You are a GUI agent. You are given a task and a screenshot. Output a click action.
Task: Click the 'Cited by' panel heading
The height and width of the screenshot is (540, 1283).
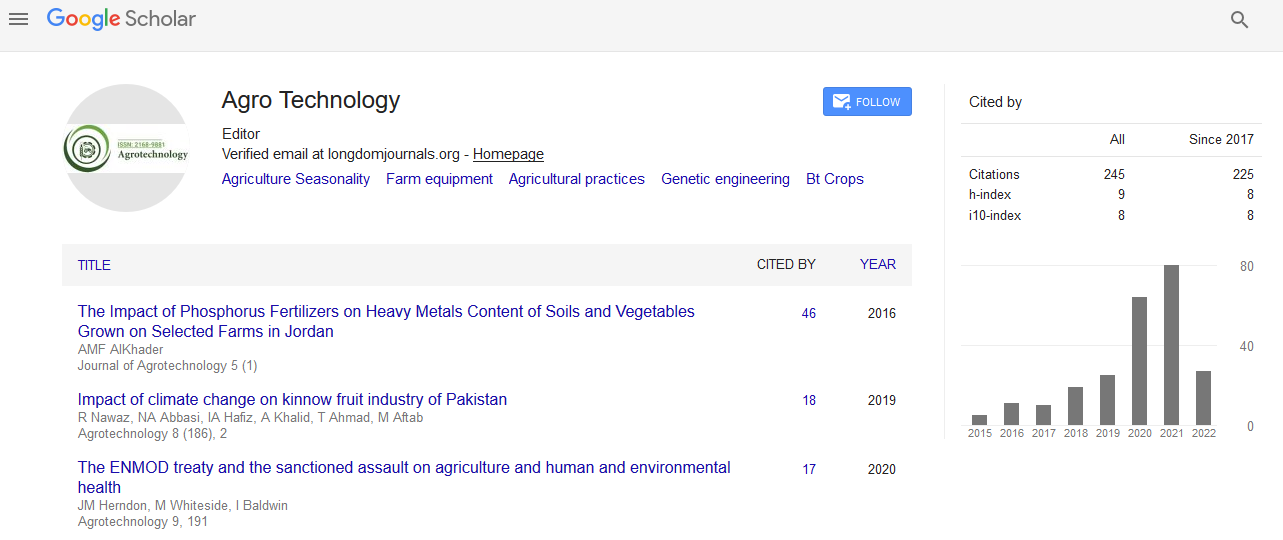click(x=995, y=102)
